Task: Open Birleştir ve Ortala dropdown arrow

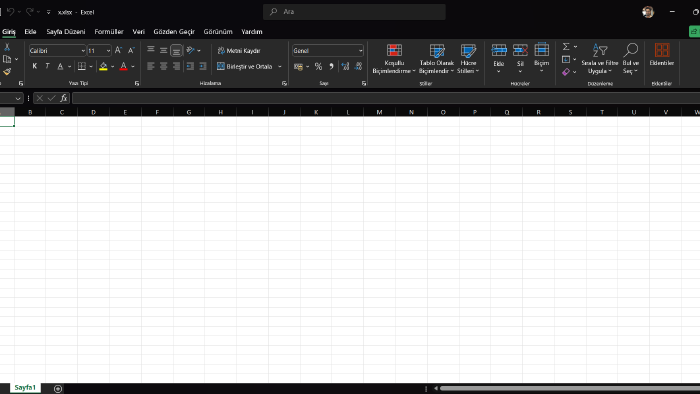Action: click(x=280, y=66)
